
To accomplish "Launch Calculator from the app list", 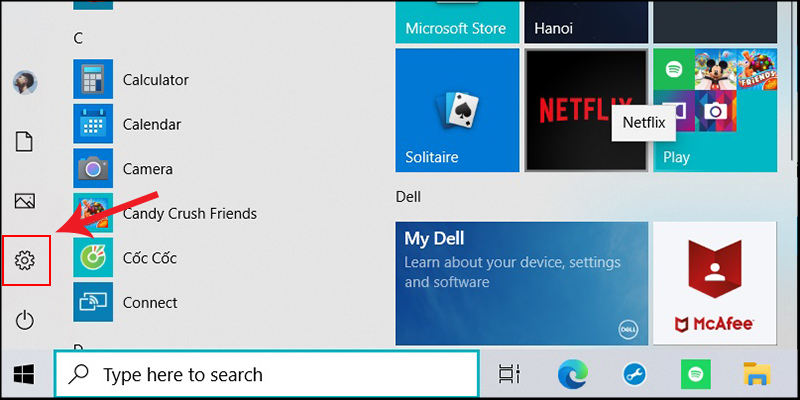I will 155,79.
